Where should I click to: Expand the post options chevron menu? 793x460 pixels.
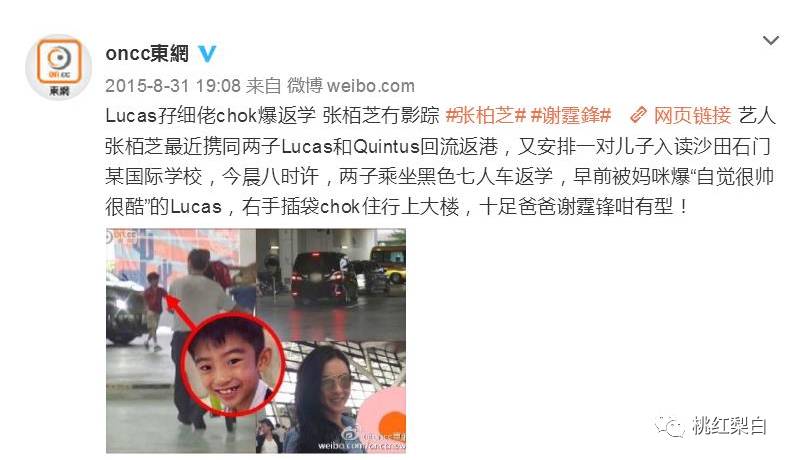pyautogui.click(x=770, y=40)
